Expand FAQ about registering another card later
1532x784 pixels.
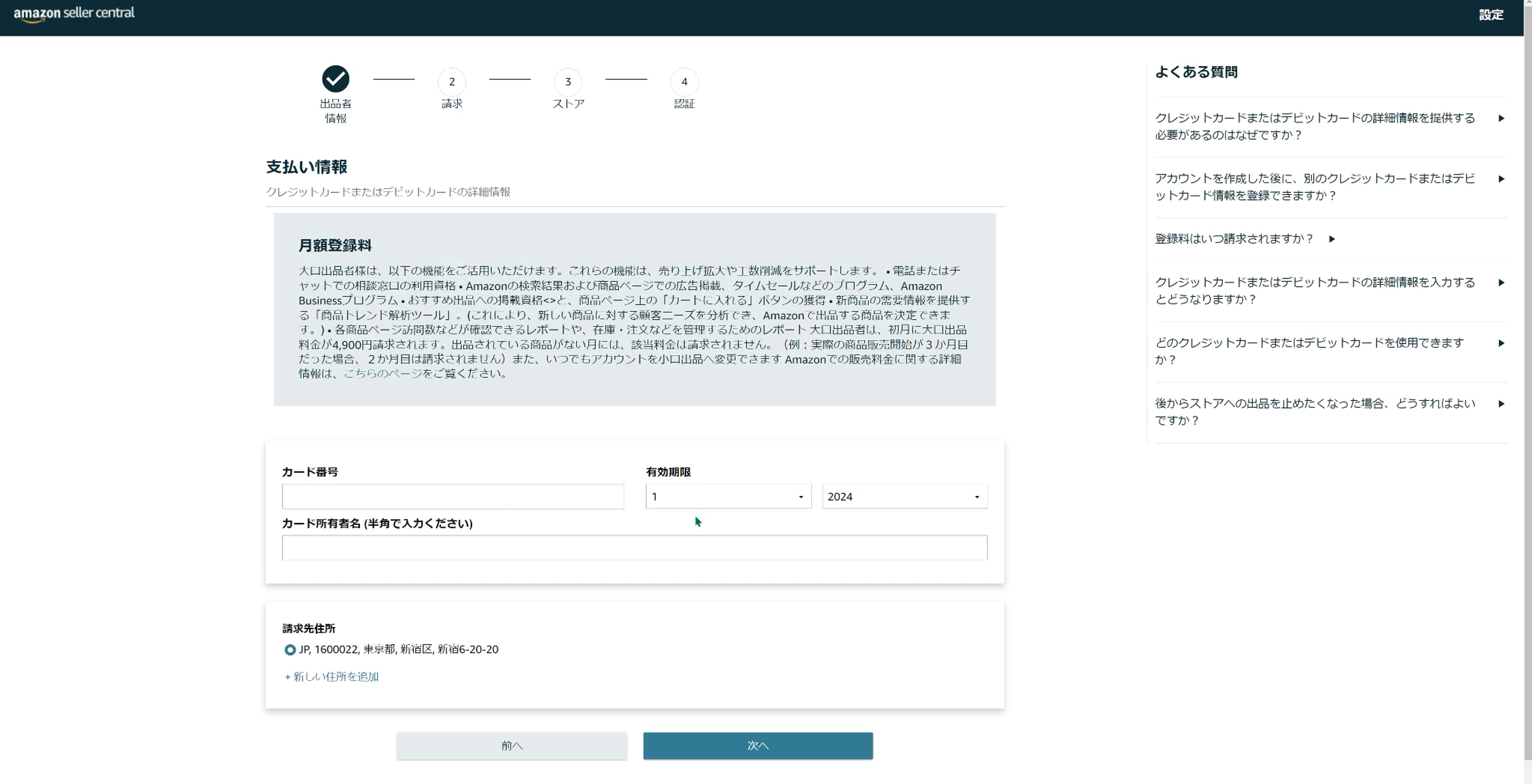[1330, 187]
